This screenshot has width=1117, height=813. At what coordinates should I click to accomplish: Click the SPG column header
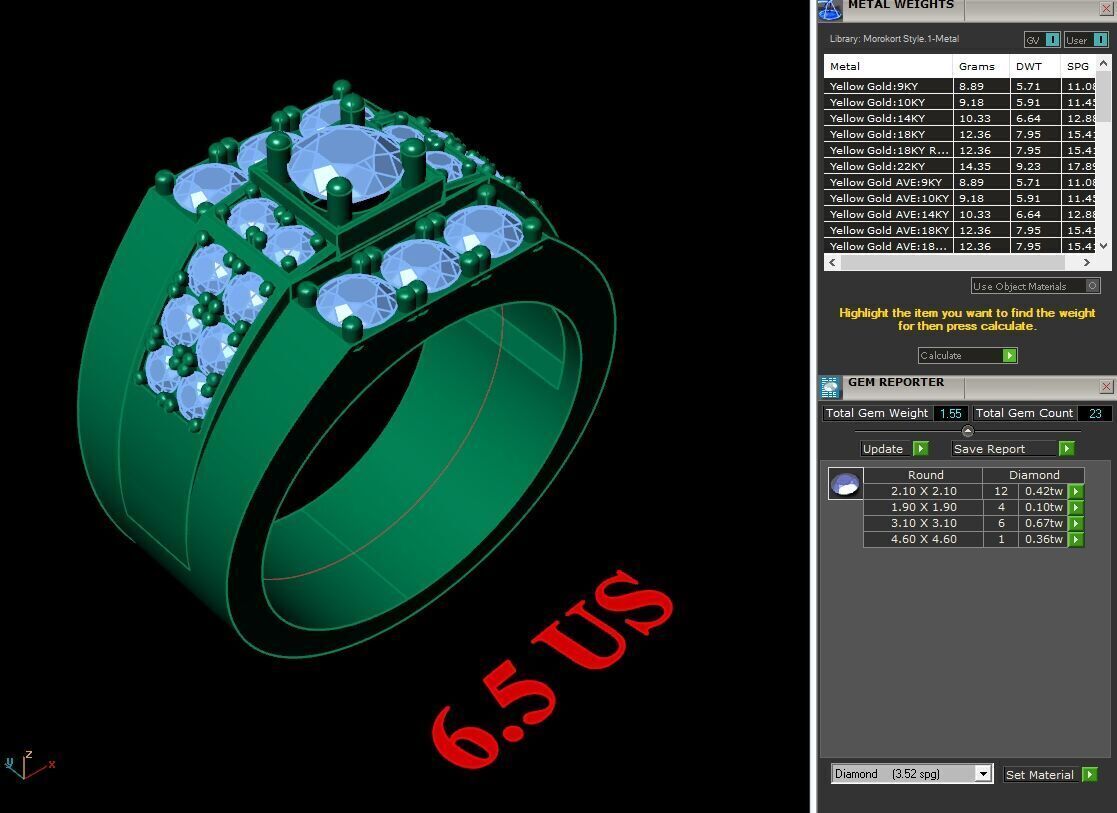1079,66
